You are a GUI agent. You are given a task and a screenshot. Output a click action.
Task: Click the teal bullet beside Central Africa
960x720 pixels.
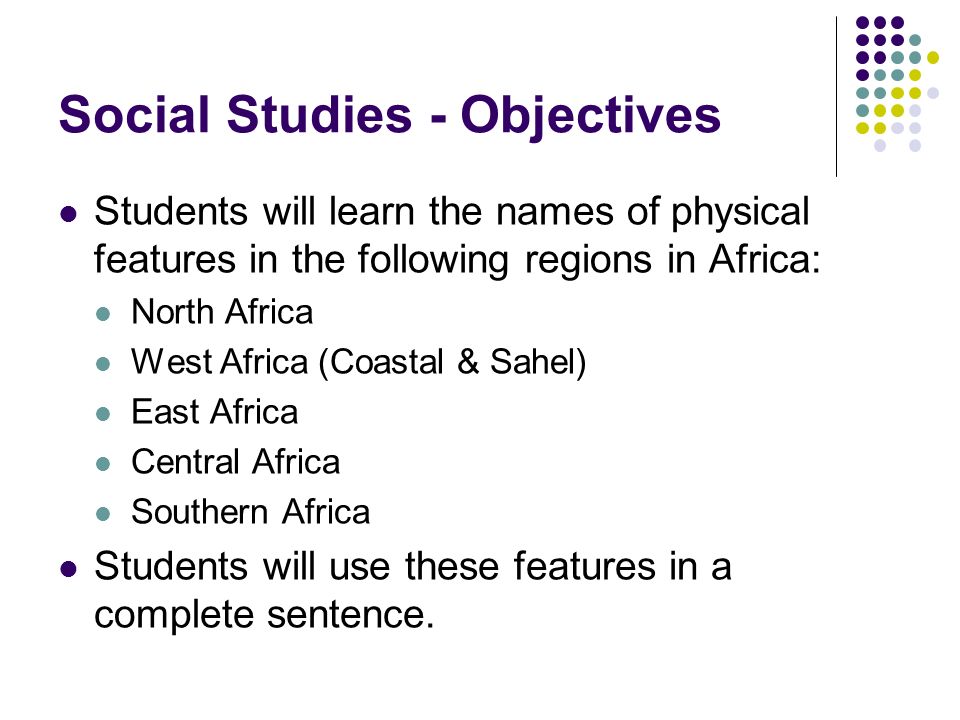point(103,464)
